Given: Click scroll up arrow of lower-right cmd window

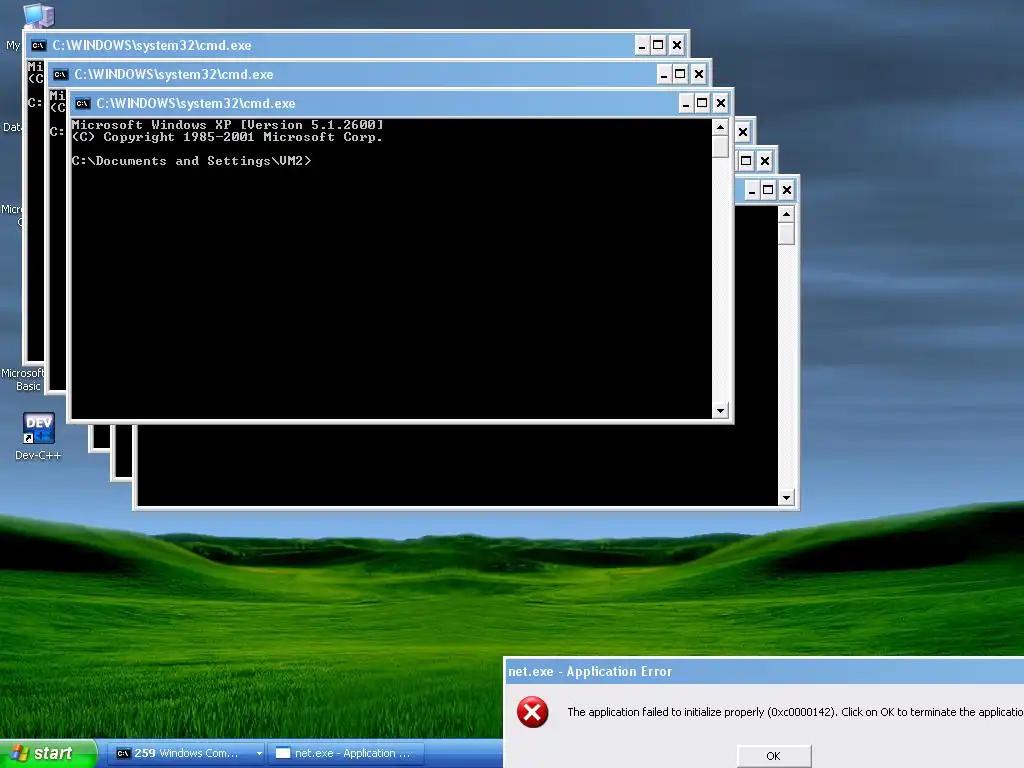Looking at the screenshot, I should (x=786, y=214).
